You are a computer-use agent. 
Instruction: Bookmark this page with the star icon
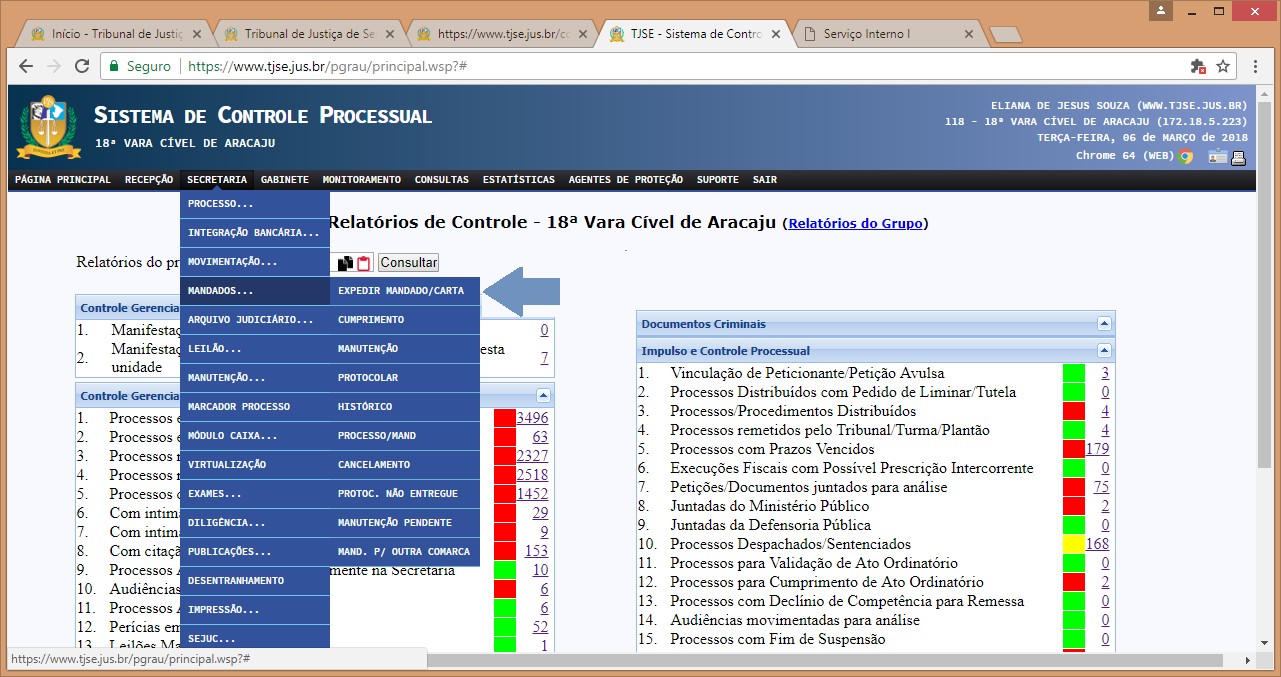tap(1222, 66)
